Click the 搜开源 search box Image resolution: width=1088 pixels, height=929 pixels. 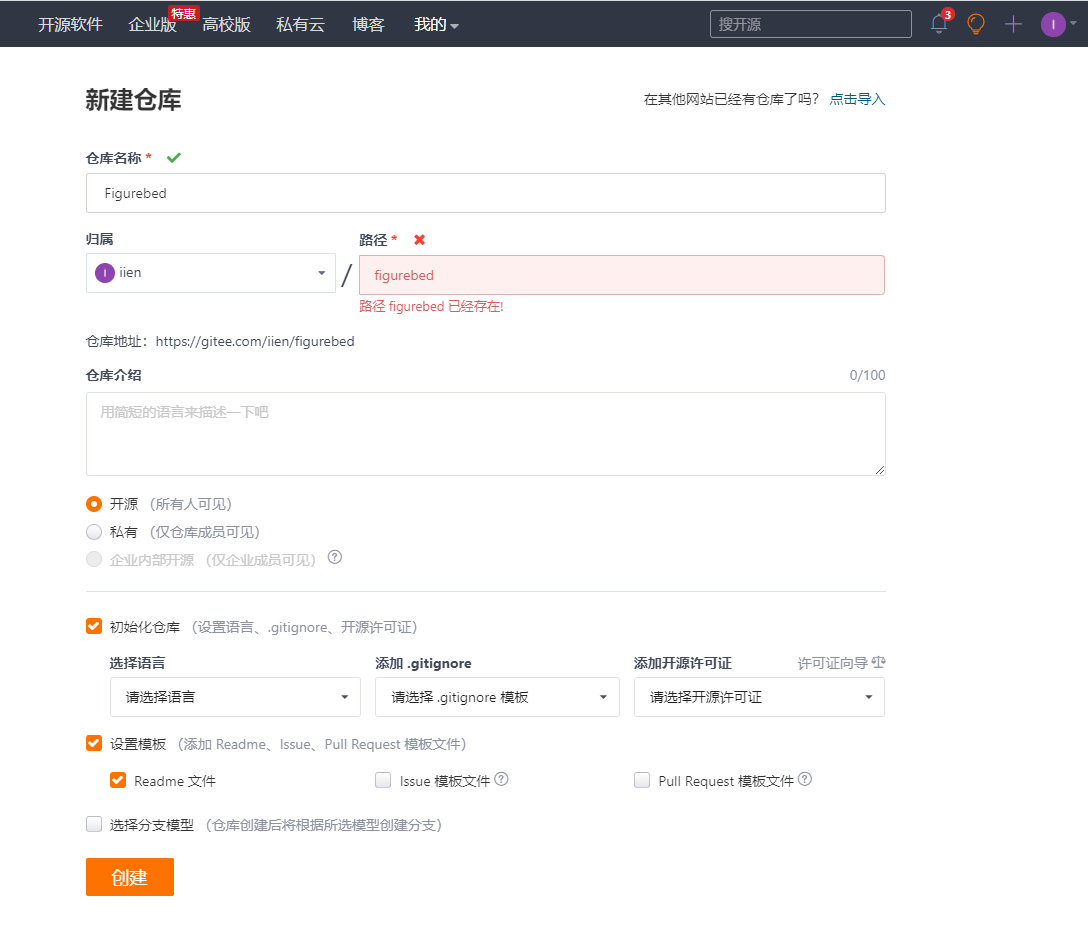810,24
